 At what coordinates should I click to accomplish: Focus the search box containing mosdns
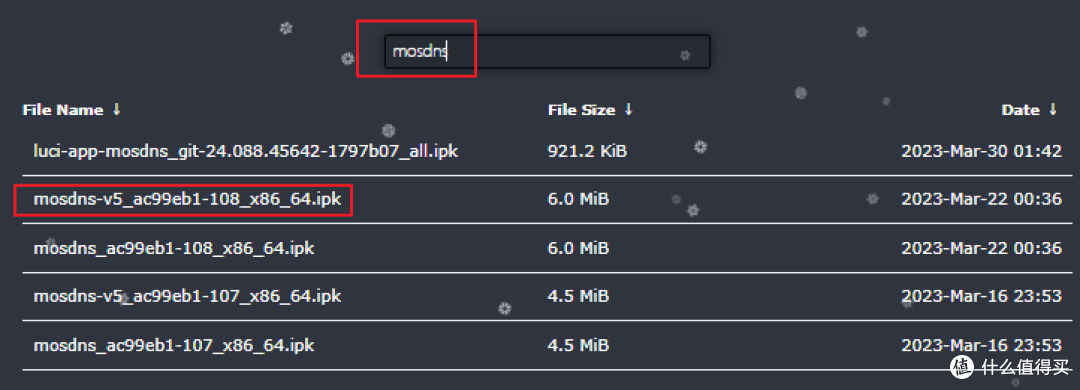coord(547,52)
